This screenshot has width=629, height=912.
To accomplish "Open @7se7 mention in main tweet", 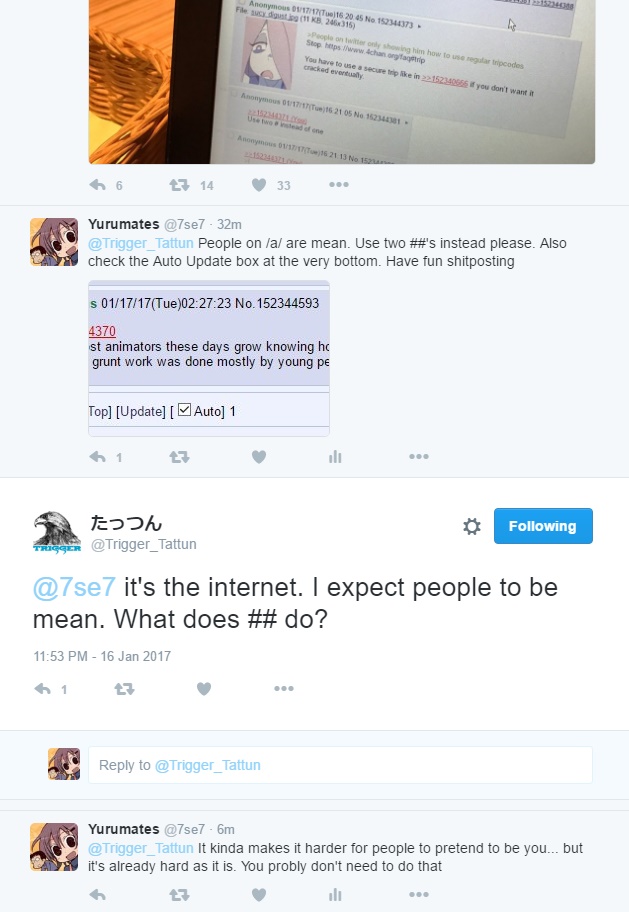I will point(74,588).
